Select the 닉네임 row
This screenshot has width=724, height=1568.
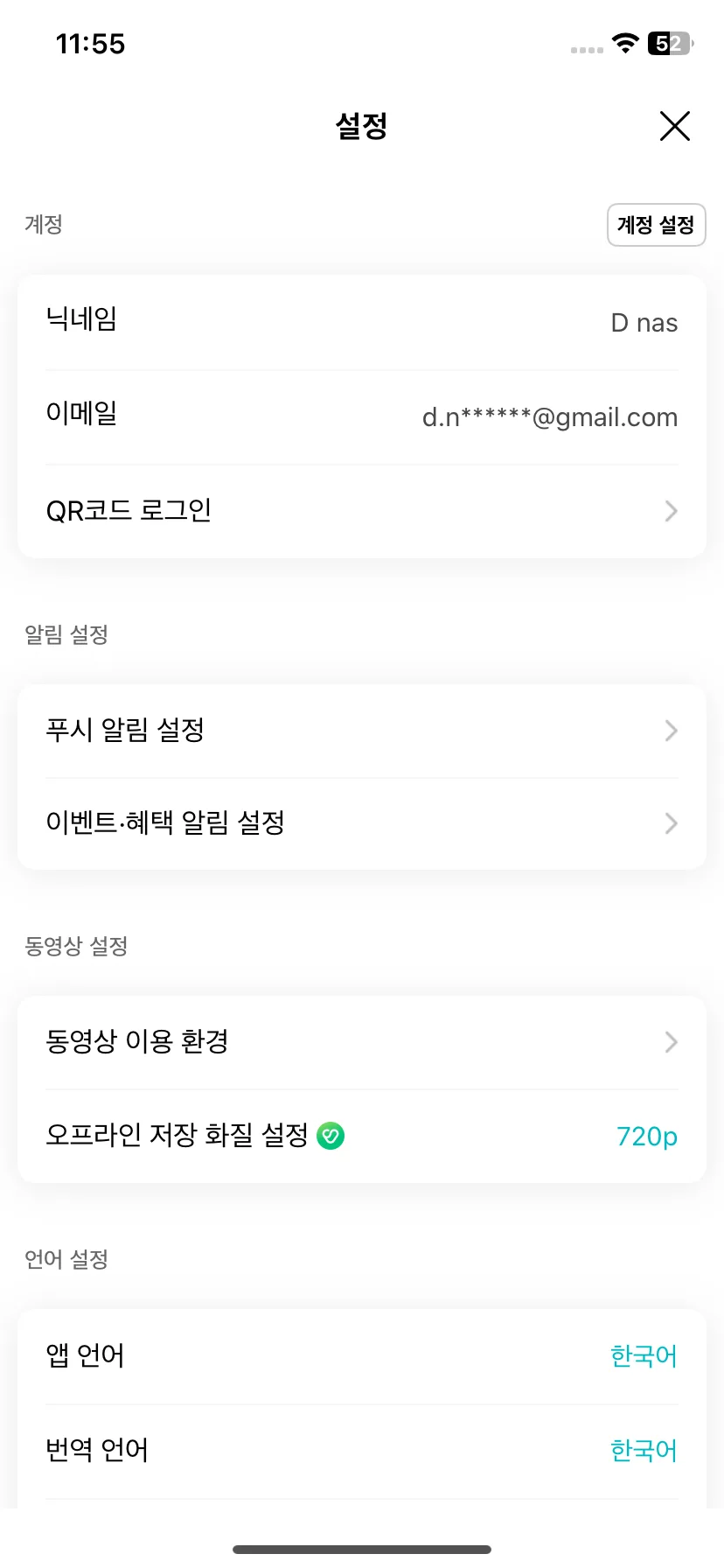click(362, 322)
